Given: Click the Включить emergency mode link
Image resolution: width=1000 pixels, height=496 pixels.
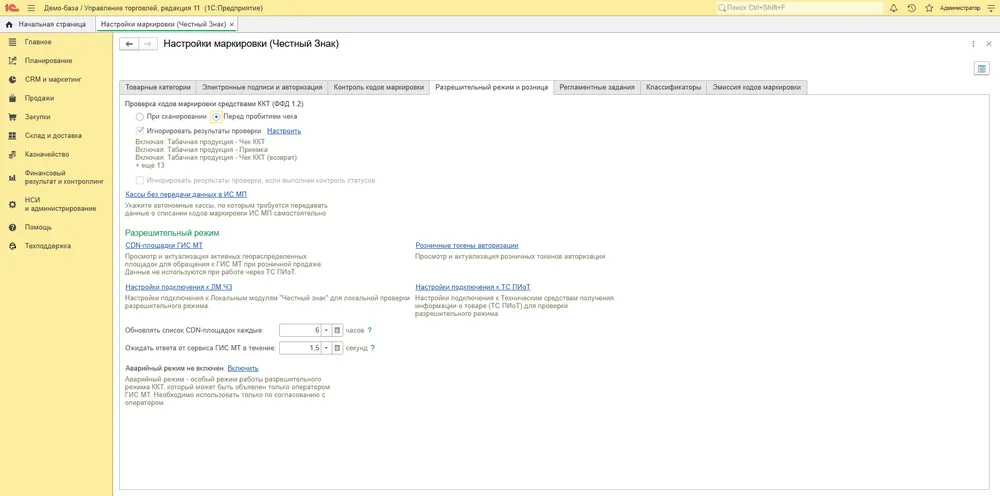Looking at the screenshot, I should click(x=243, y=368).
